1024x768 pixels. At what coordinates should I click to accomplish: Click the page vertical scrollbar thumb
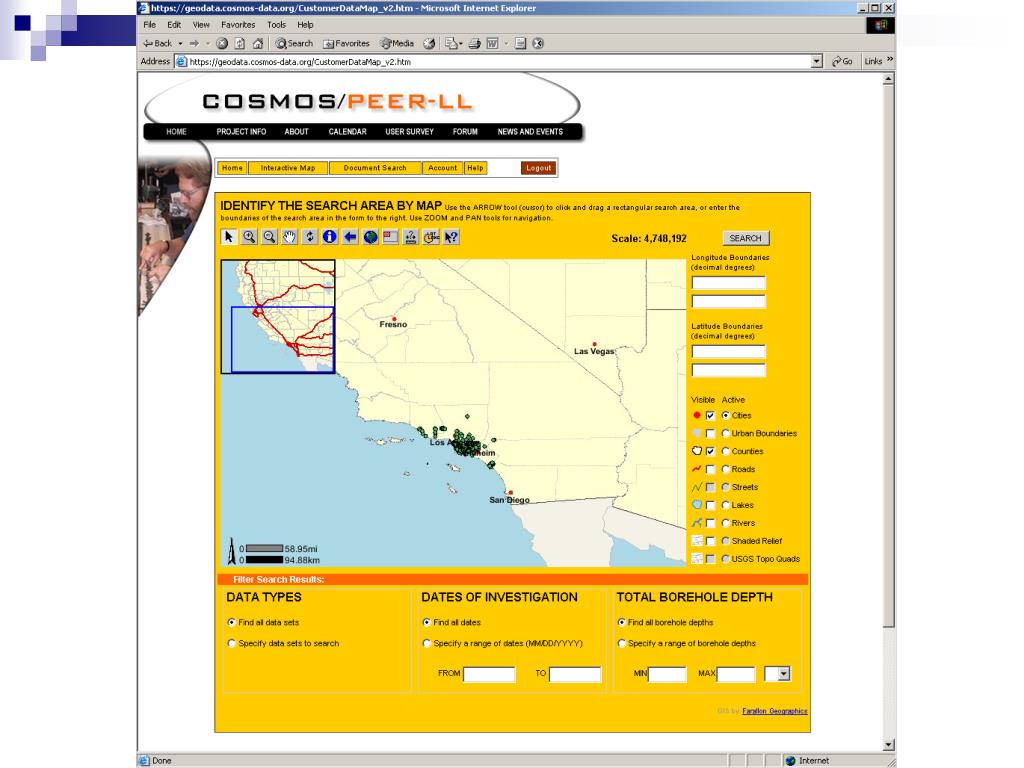[x=888, y=356]
